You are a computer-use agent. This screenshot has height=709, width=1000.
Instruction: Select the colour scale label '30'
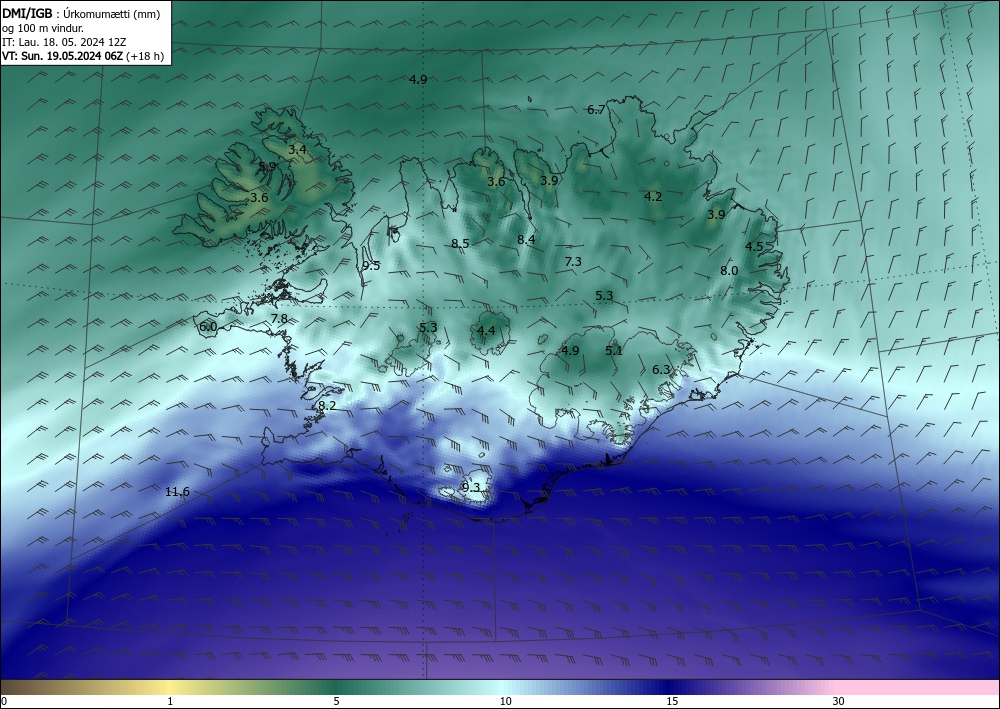[839, 701]
